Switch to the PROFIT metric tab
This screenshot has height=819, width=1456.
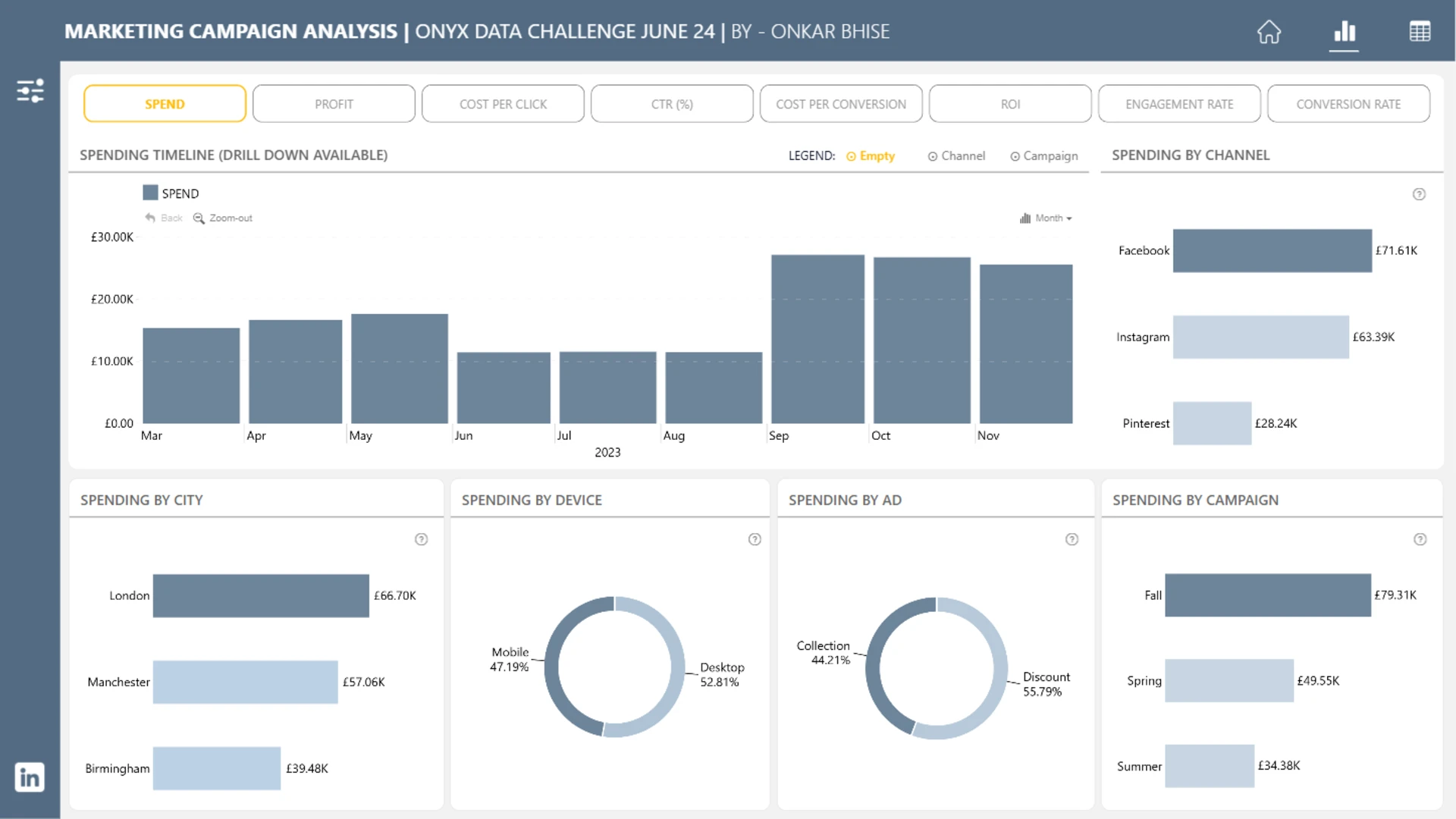click(x=334, y=104)
